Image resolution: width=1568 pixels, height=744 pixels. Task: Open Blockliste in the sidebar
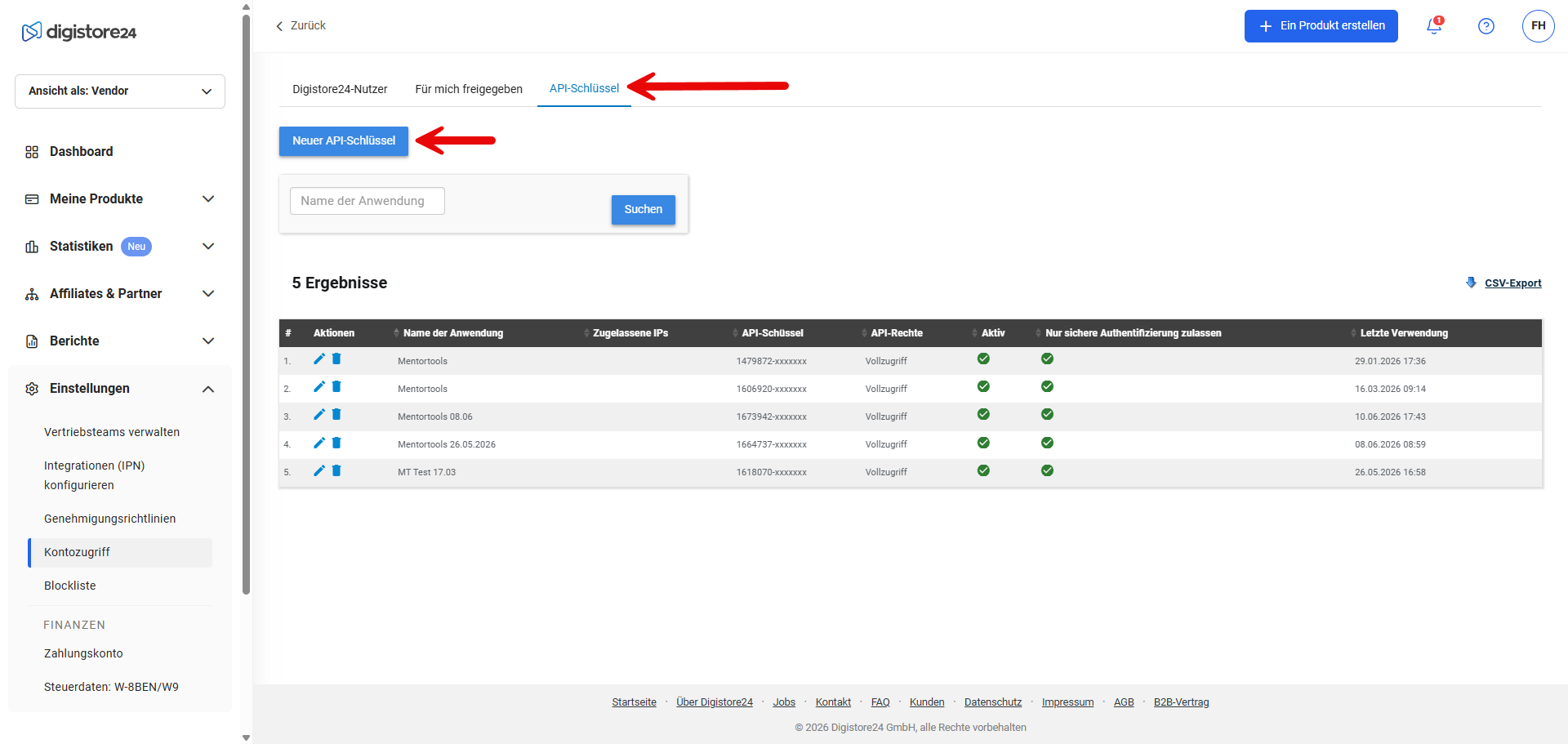[x=70, y=586]
